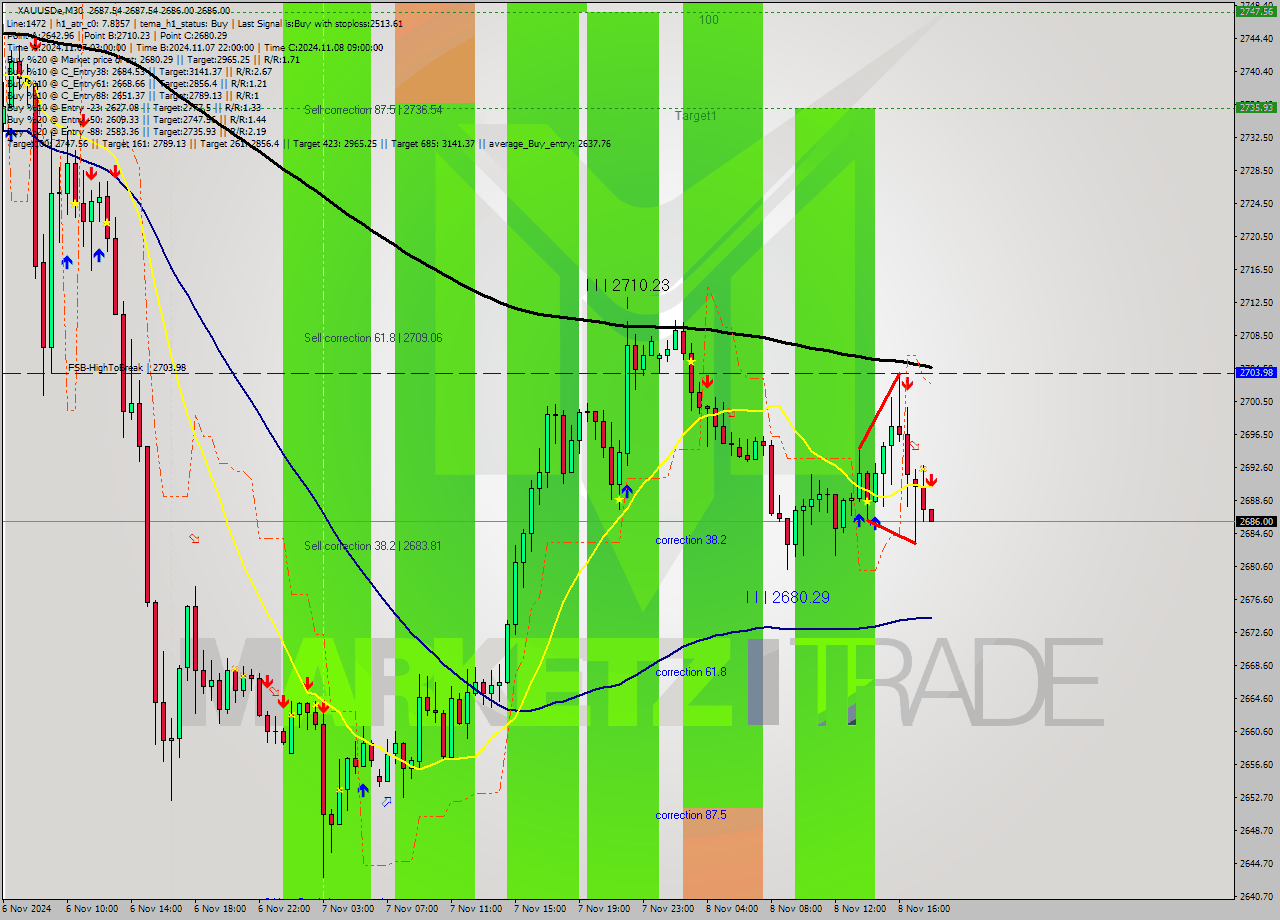The image size is (1280, 920).
Task: Click the green 2747.56 price tag
Action: pos(1256,11)
